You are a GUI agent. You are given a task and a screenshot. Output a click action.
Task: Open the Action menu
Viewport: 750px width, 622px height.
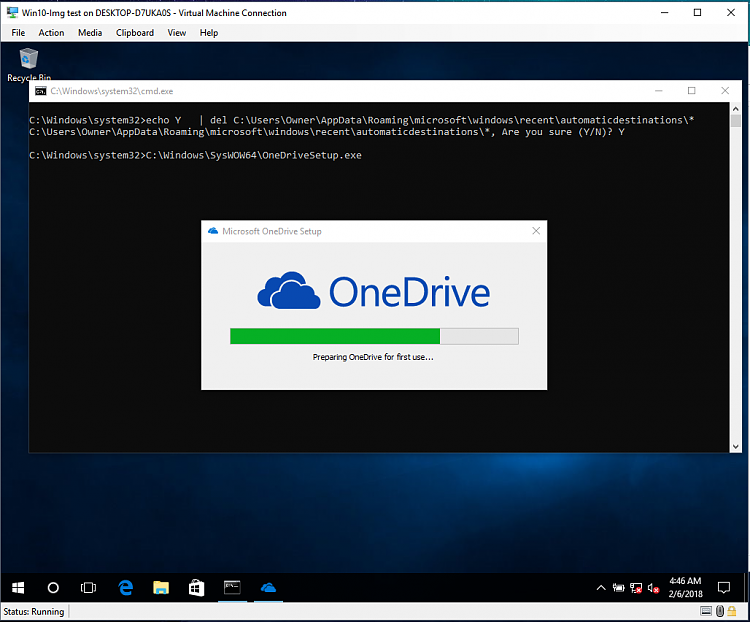(51, 33)
